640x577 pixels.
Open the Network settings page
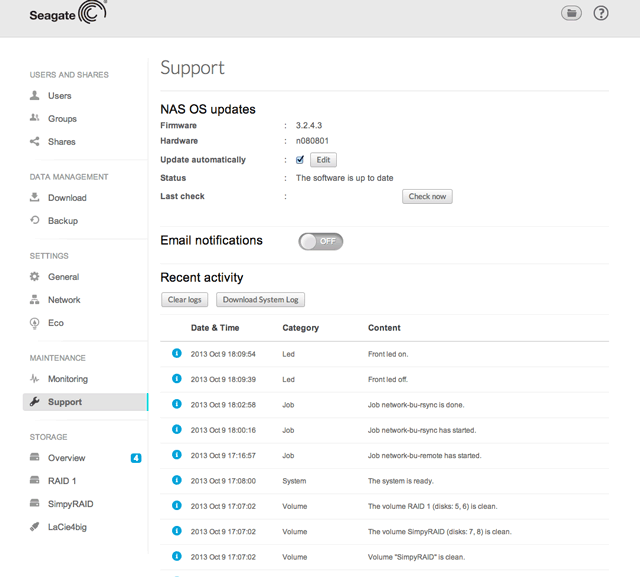tap(64, 300)
